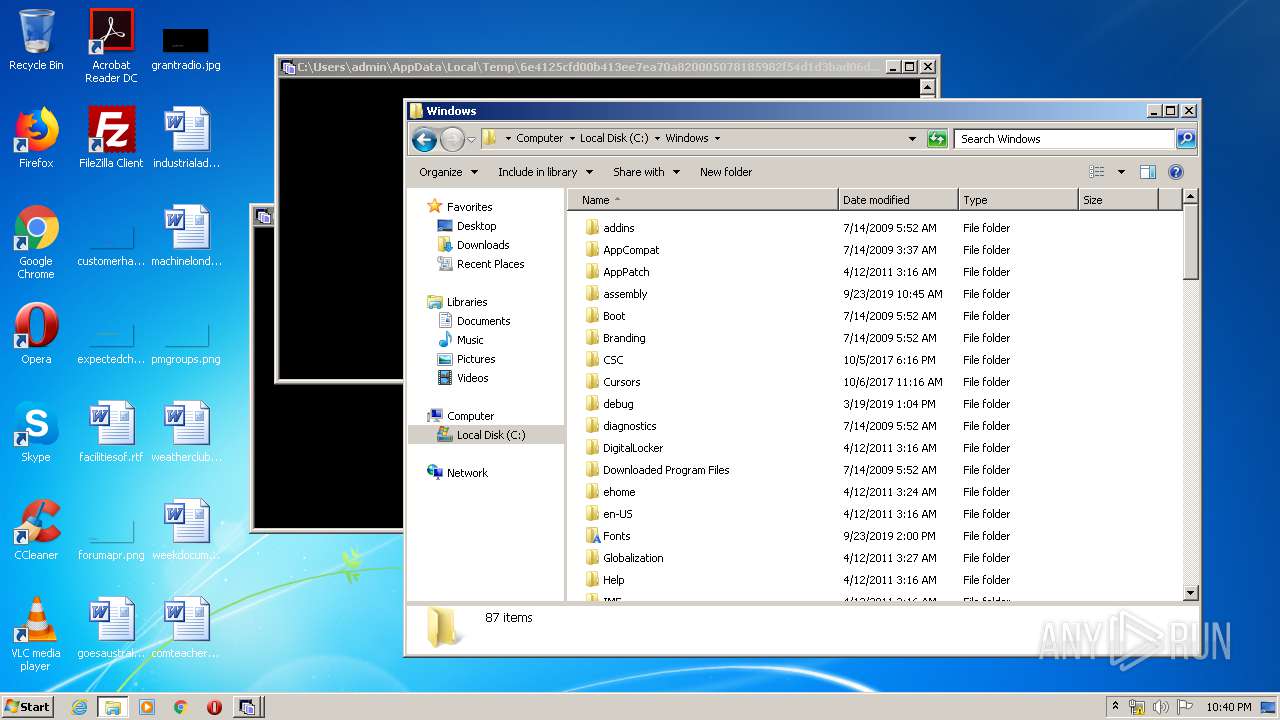The image size is (1280, 720).
Task: Launch Skype desktop shortcut
Action: pyautogui.click(x=36, y=432)
